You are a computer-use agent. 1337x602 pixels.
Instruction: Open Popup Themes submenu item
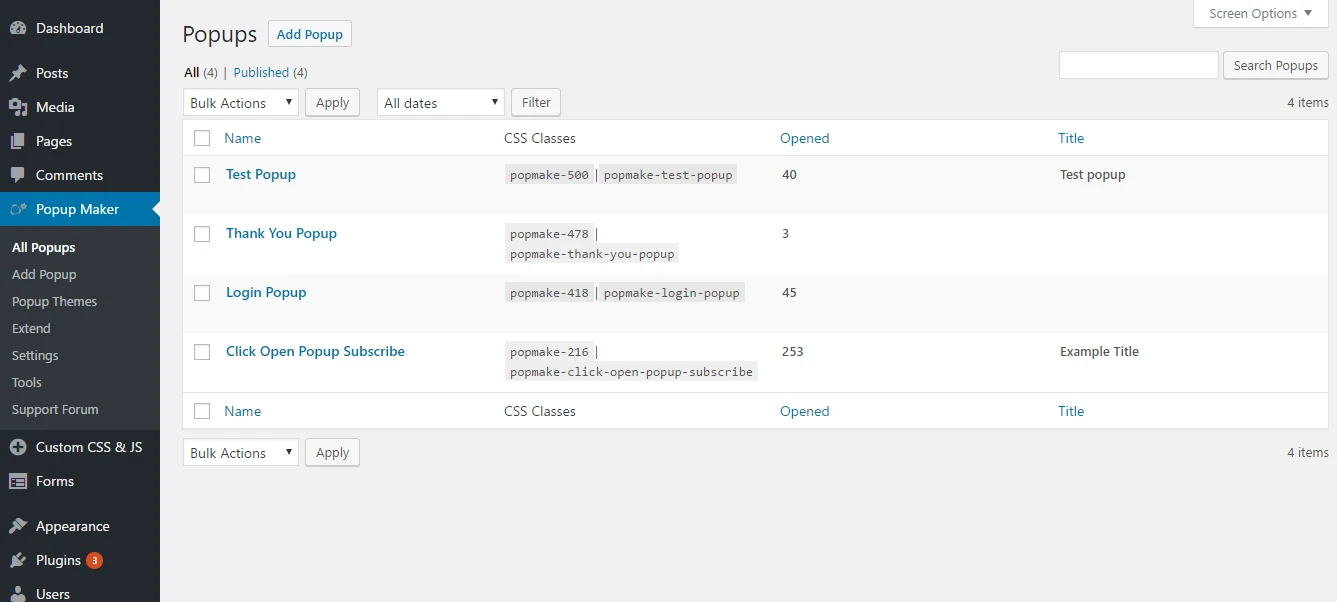coord(55,301)
